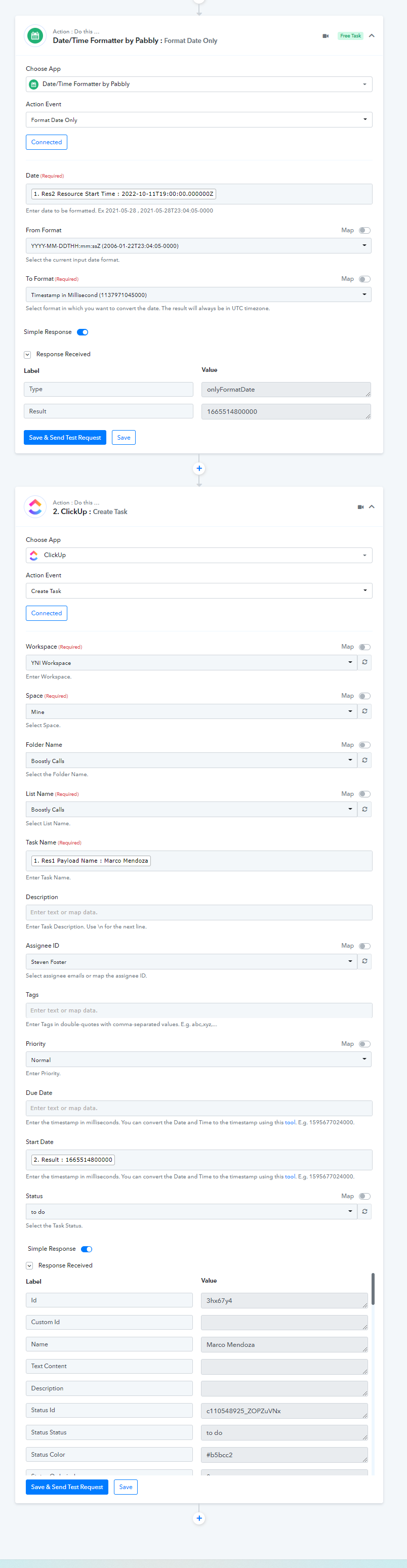The height and width of the screenshot is (1568, 407).
Task: Open the From Format dropdown
Action: coord(198,246)
